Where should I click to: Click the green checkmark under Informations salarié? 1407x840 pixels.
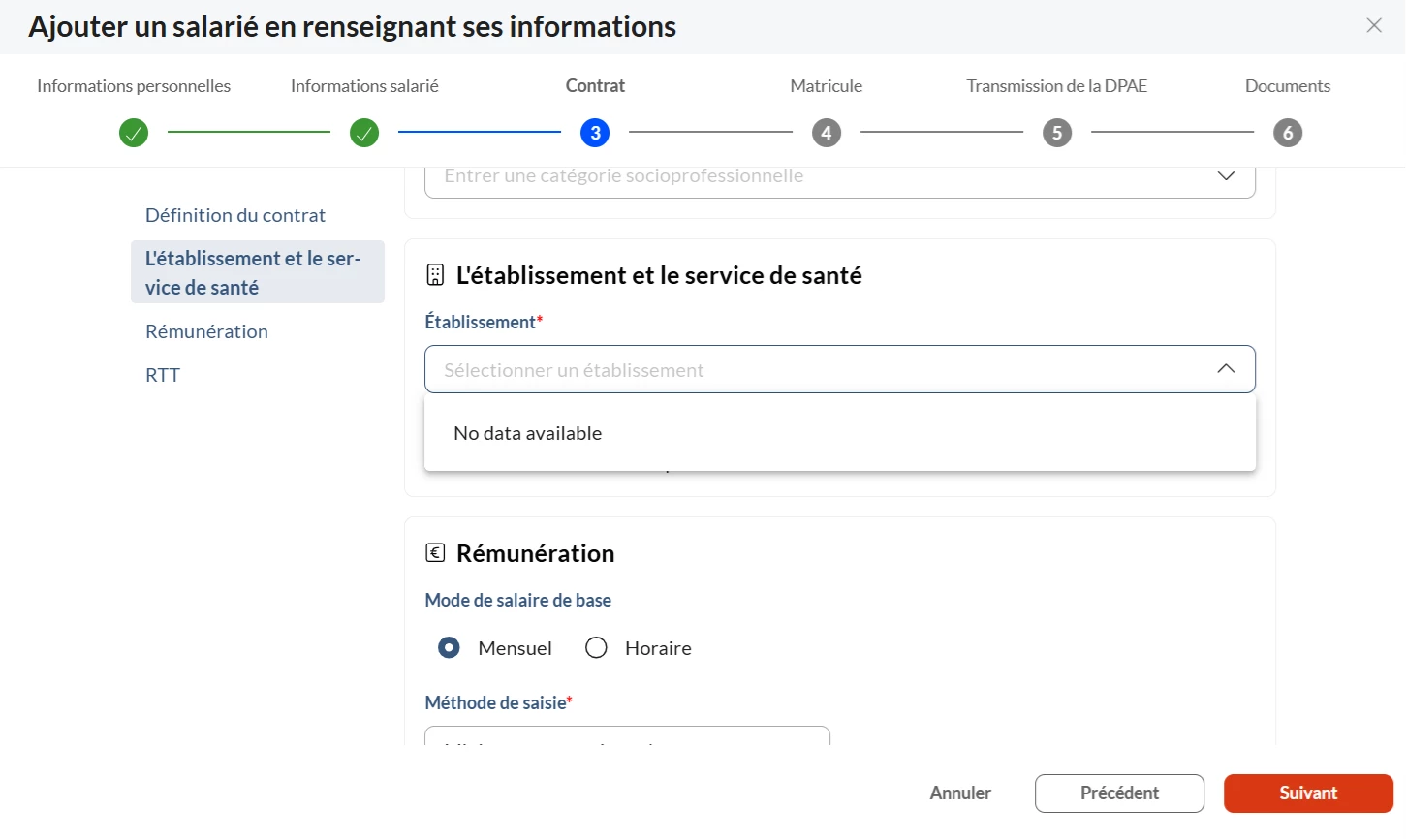364,133
